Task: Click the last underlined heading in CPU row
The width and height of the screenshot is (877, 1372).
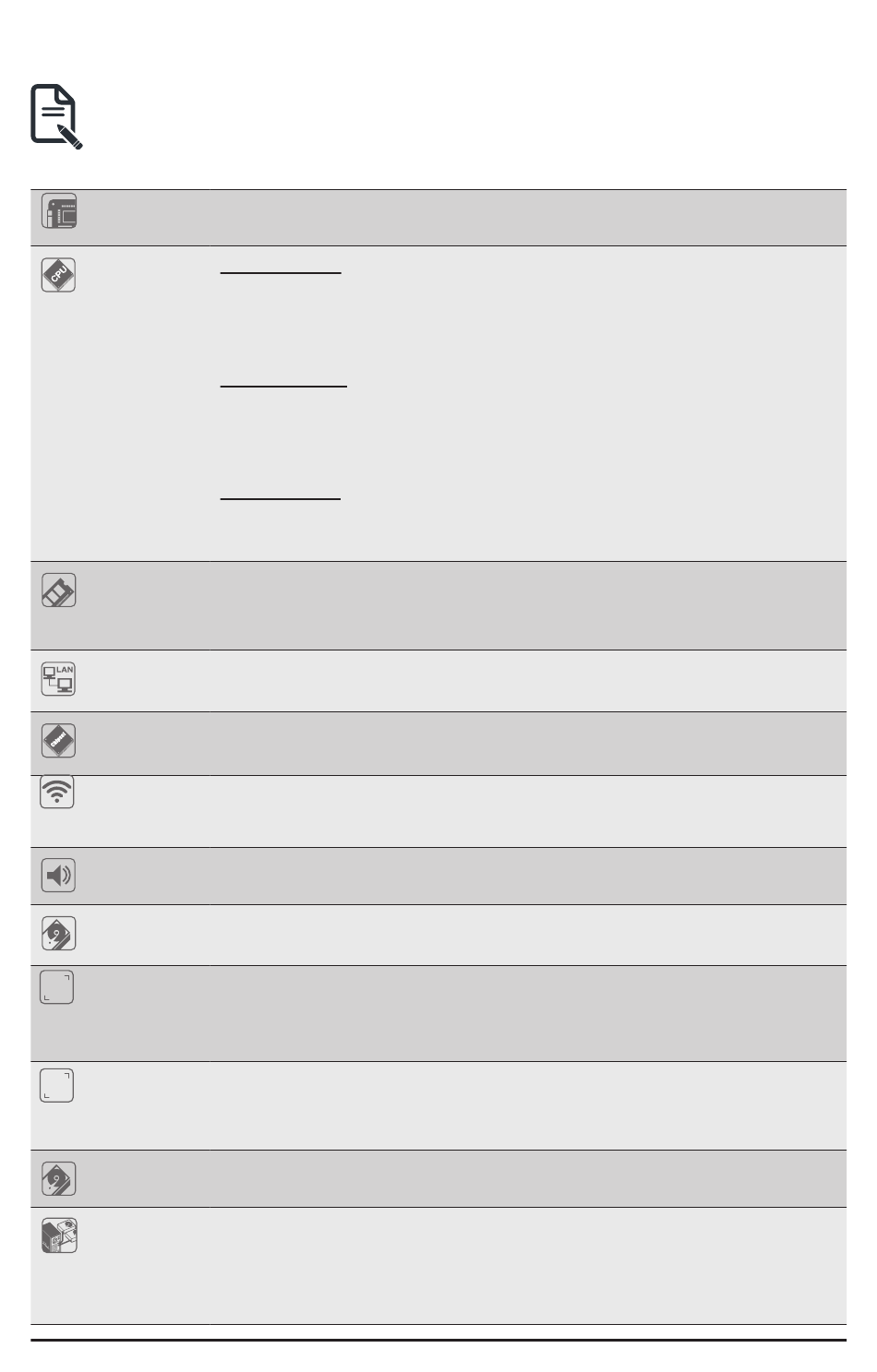Action: coord(280,499)
